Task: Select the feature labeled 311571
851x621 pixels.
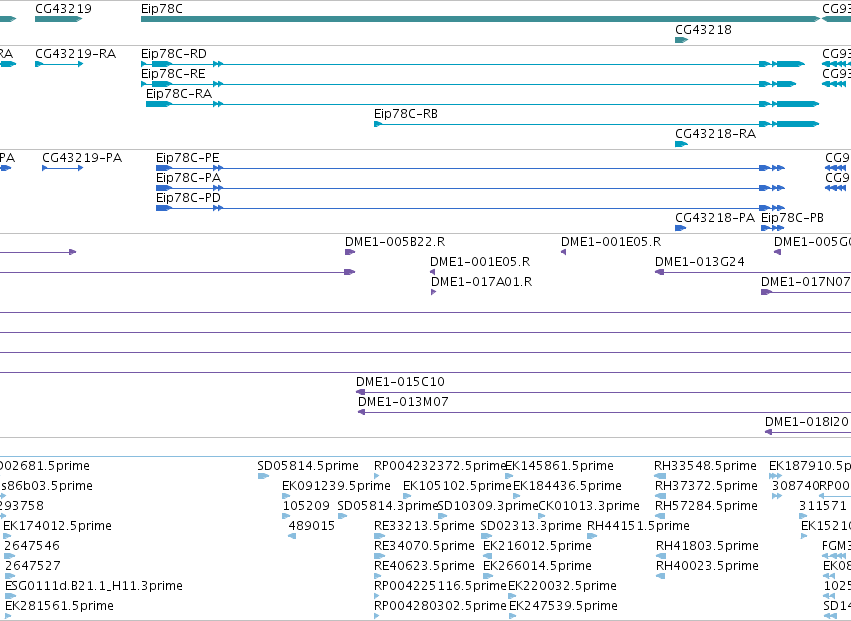Action: 803,516
